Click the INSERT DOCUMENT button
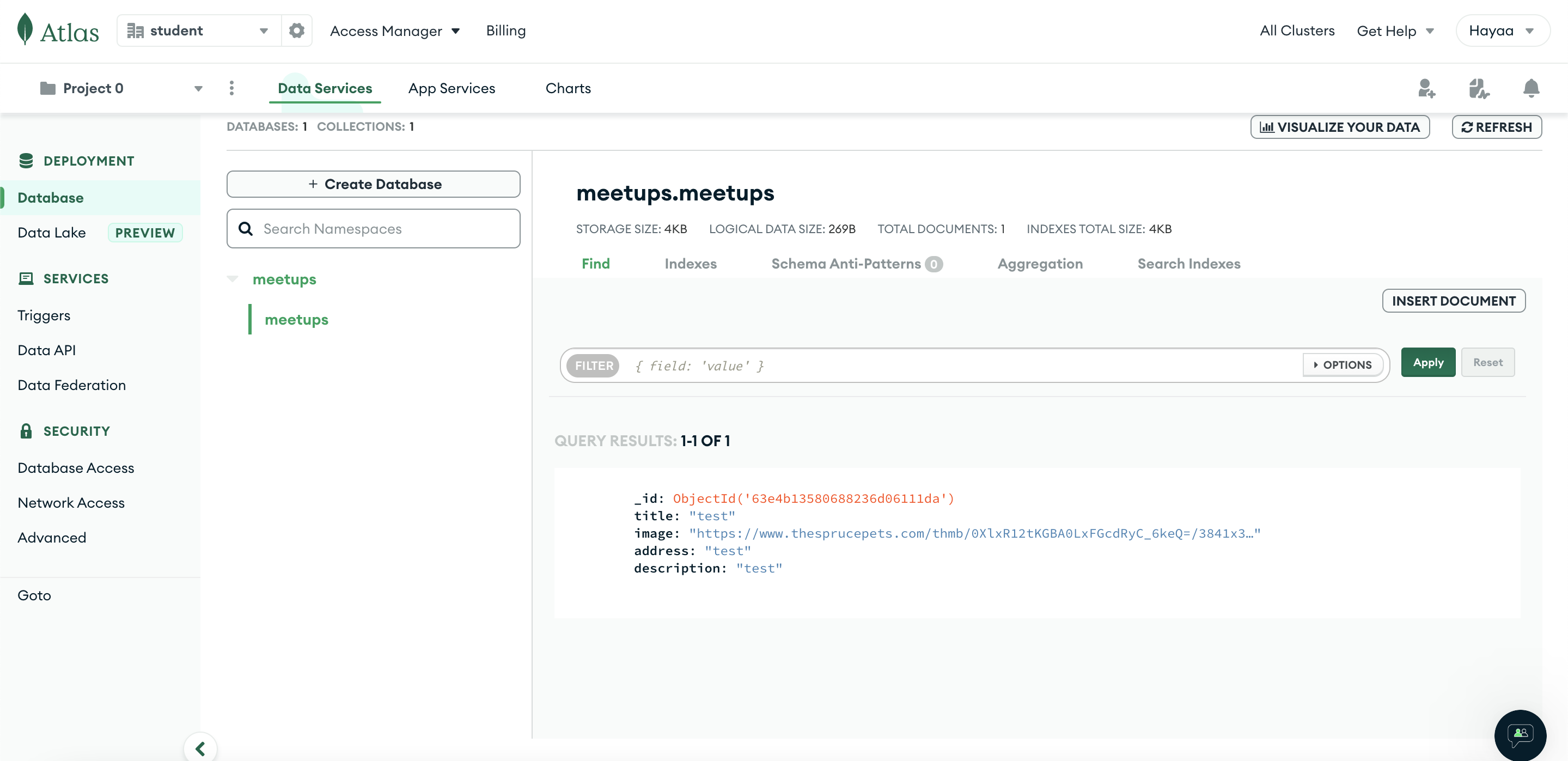Image resolution: width=1568 pixels, height=761 pixels. click(1454, 300)
